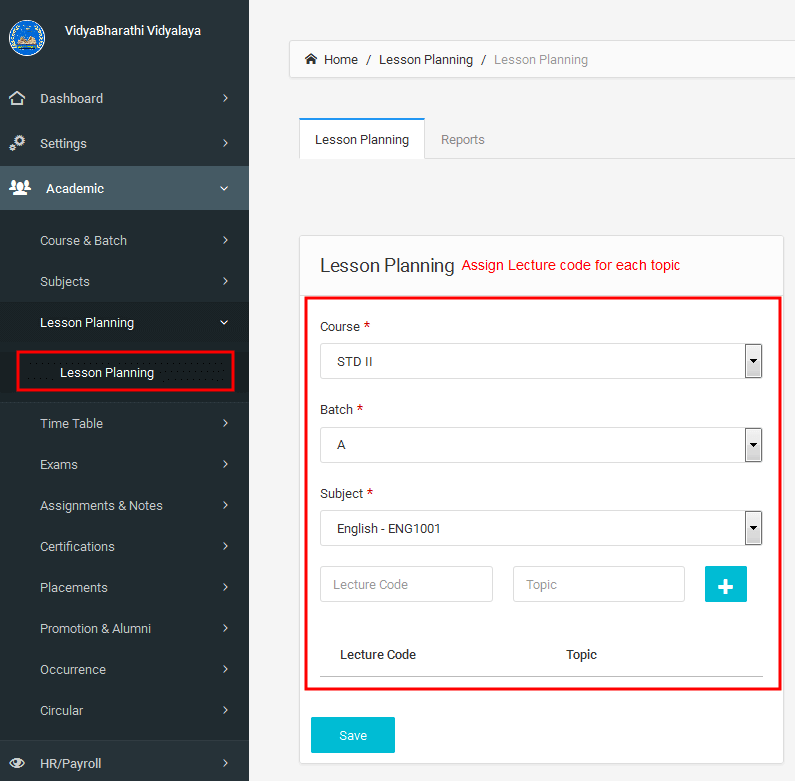
Task: Select the Lesson Planning tab
Action: (362, 139)
